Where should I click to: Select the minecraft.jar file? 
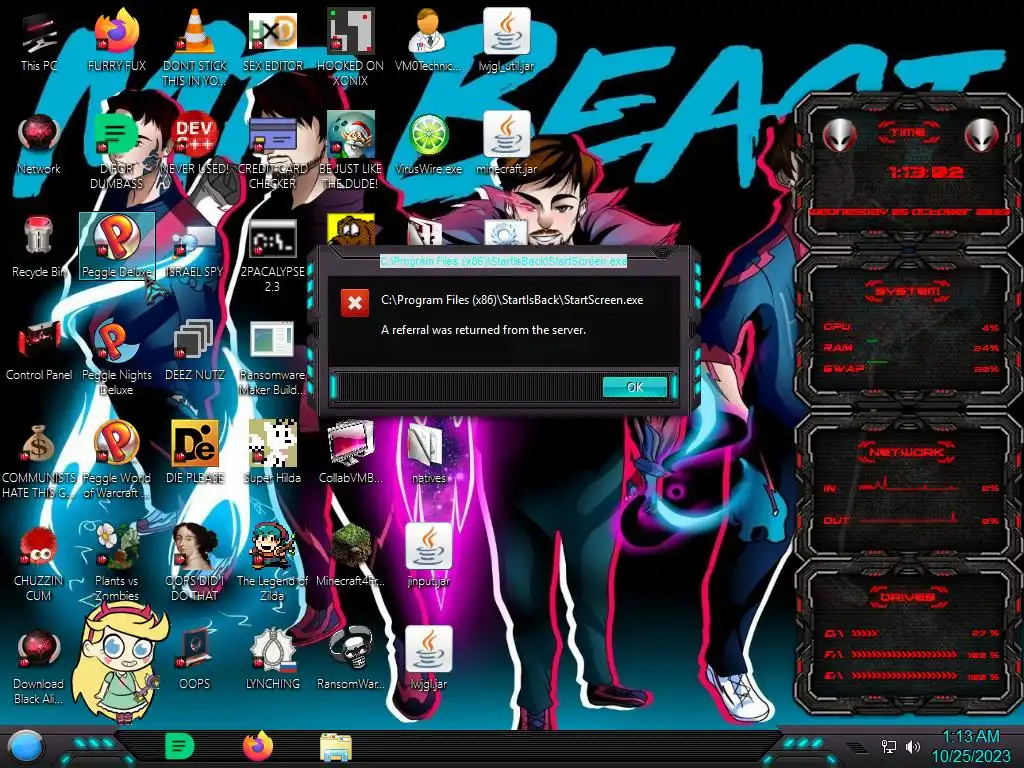point(506,144)
